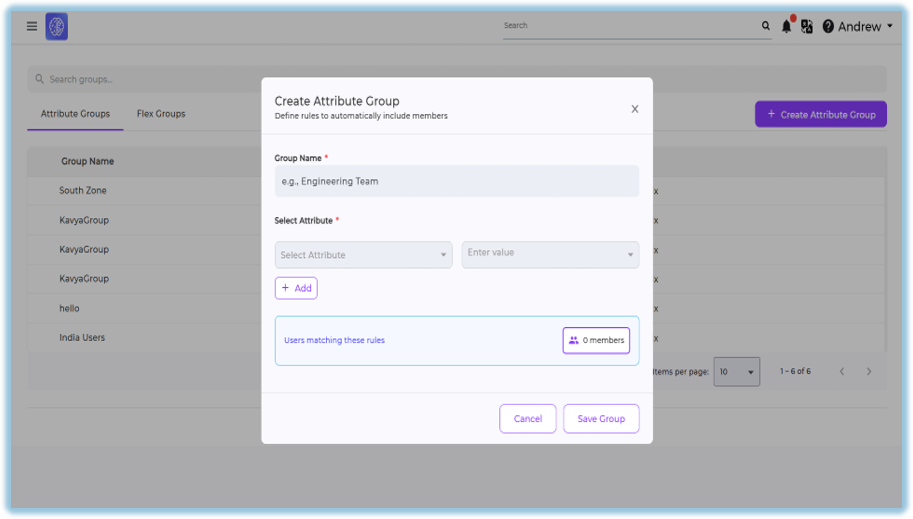Click the help question mark icon
Screen dimensions: 913x519
828,26
